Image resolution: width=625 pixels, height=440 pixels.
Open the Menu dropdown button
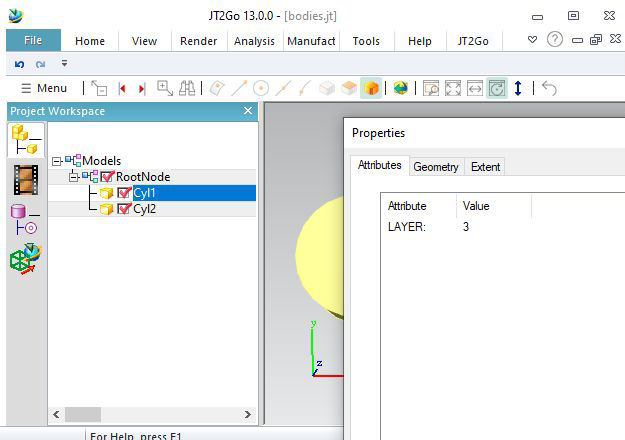click(x=44, y=88)
